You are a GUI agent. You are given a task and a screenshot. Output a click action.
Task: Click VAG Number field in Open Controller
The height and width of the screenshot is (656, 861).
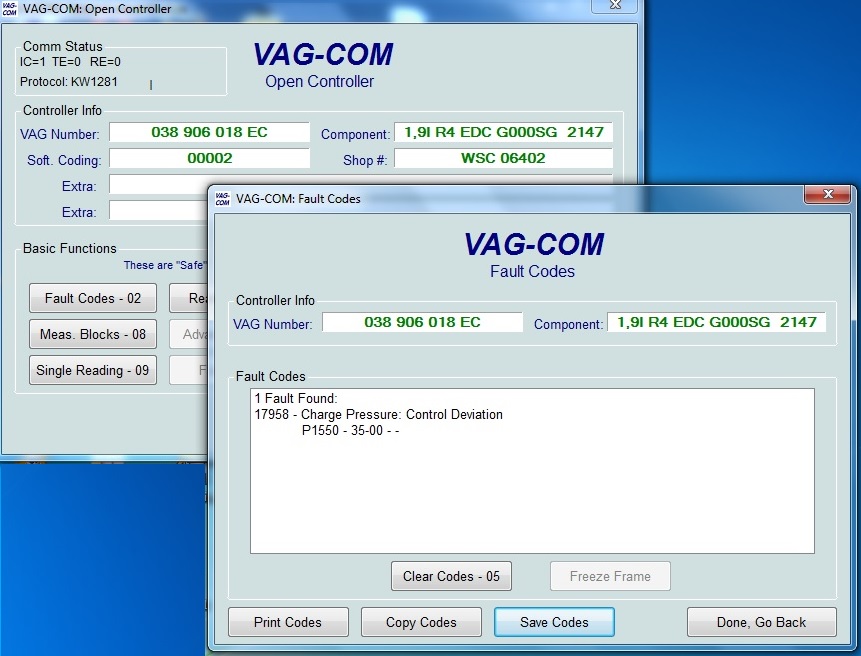[209, 132]
